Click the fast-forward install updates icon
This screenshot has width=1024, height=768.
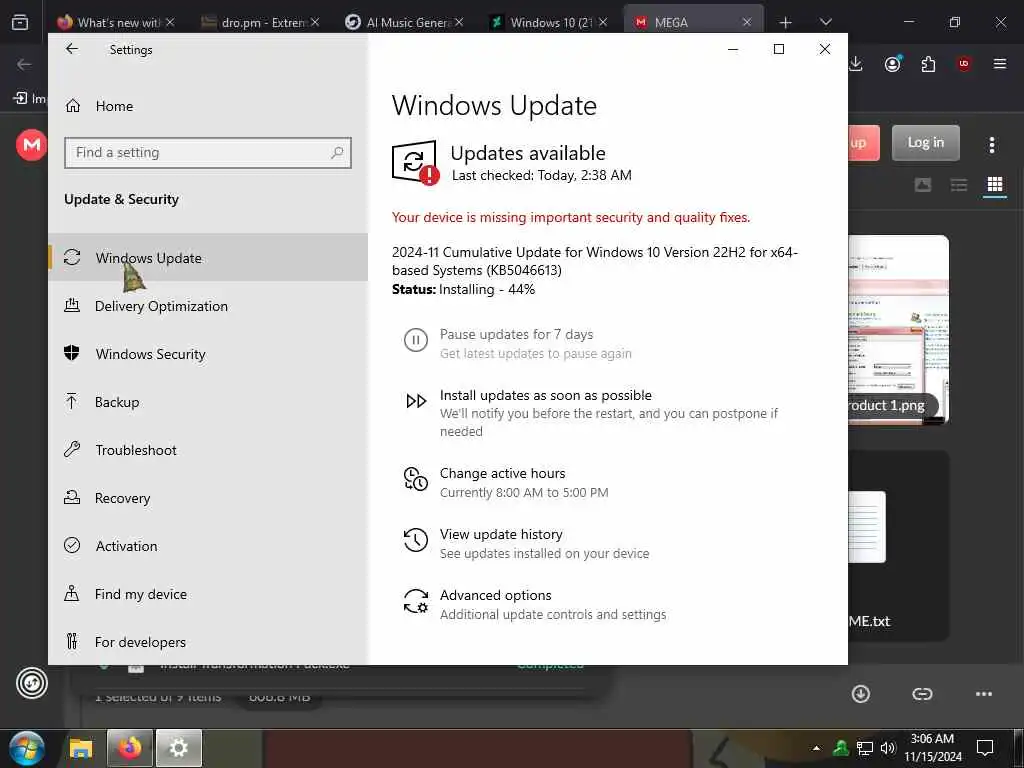pyautogui.click(x=416, y=401)
